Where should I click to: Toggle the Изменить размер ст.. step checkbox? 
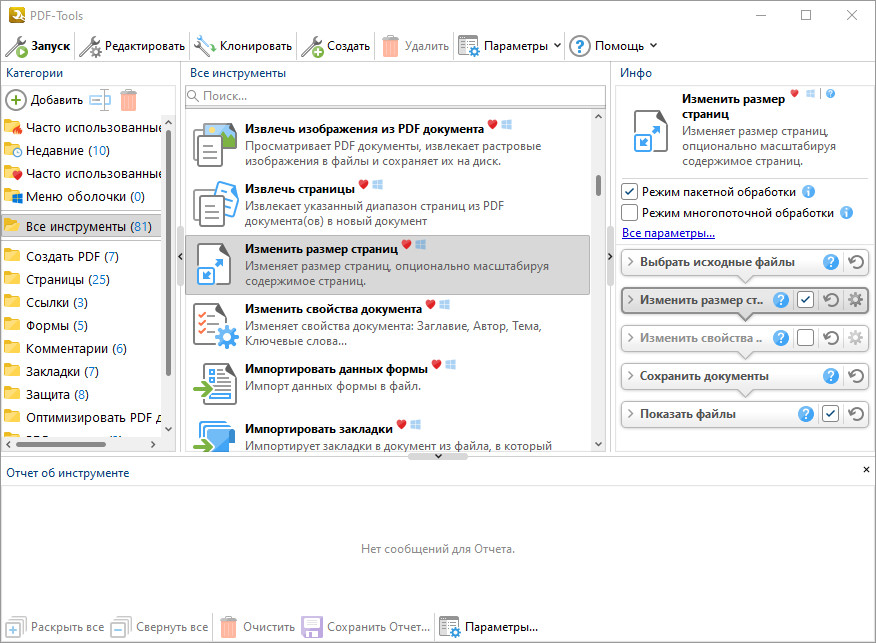point(806,300)
